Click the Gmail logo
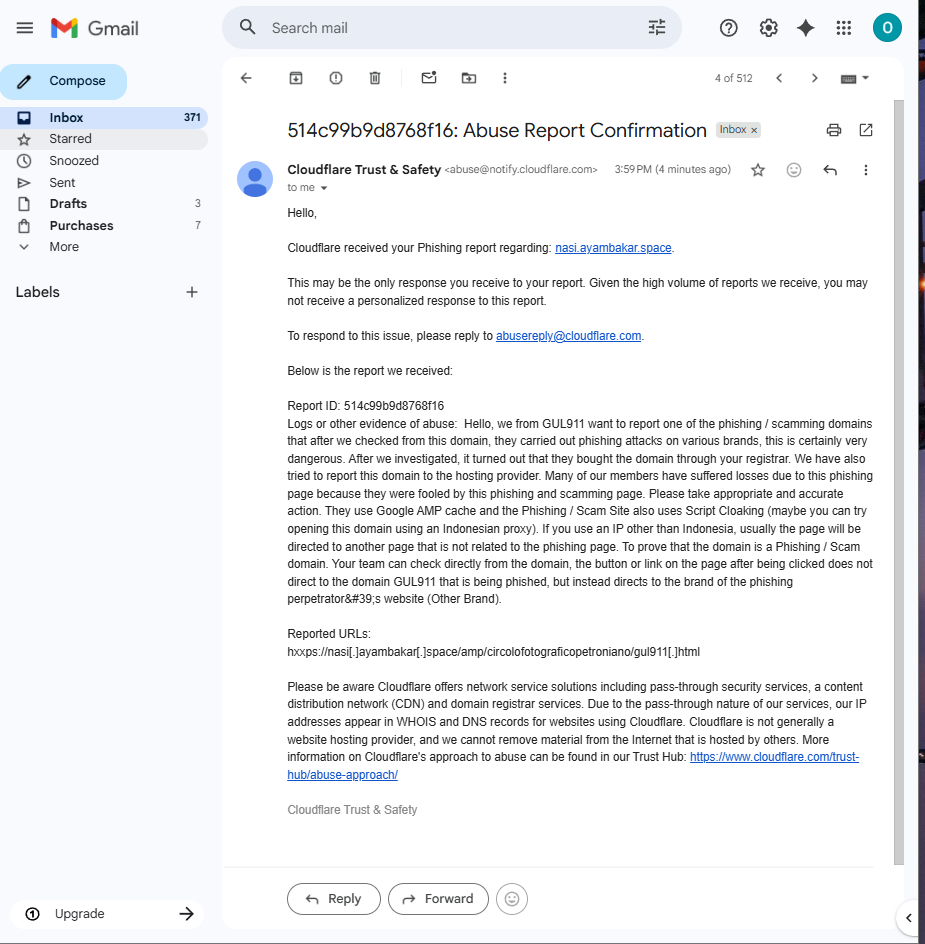Screen dimensions: 925x944 click(x=95, y=28)
